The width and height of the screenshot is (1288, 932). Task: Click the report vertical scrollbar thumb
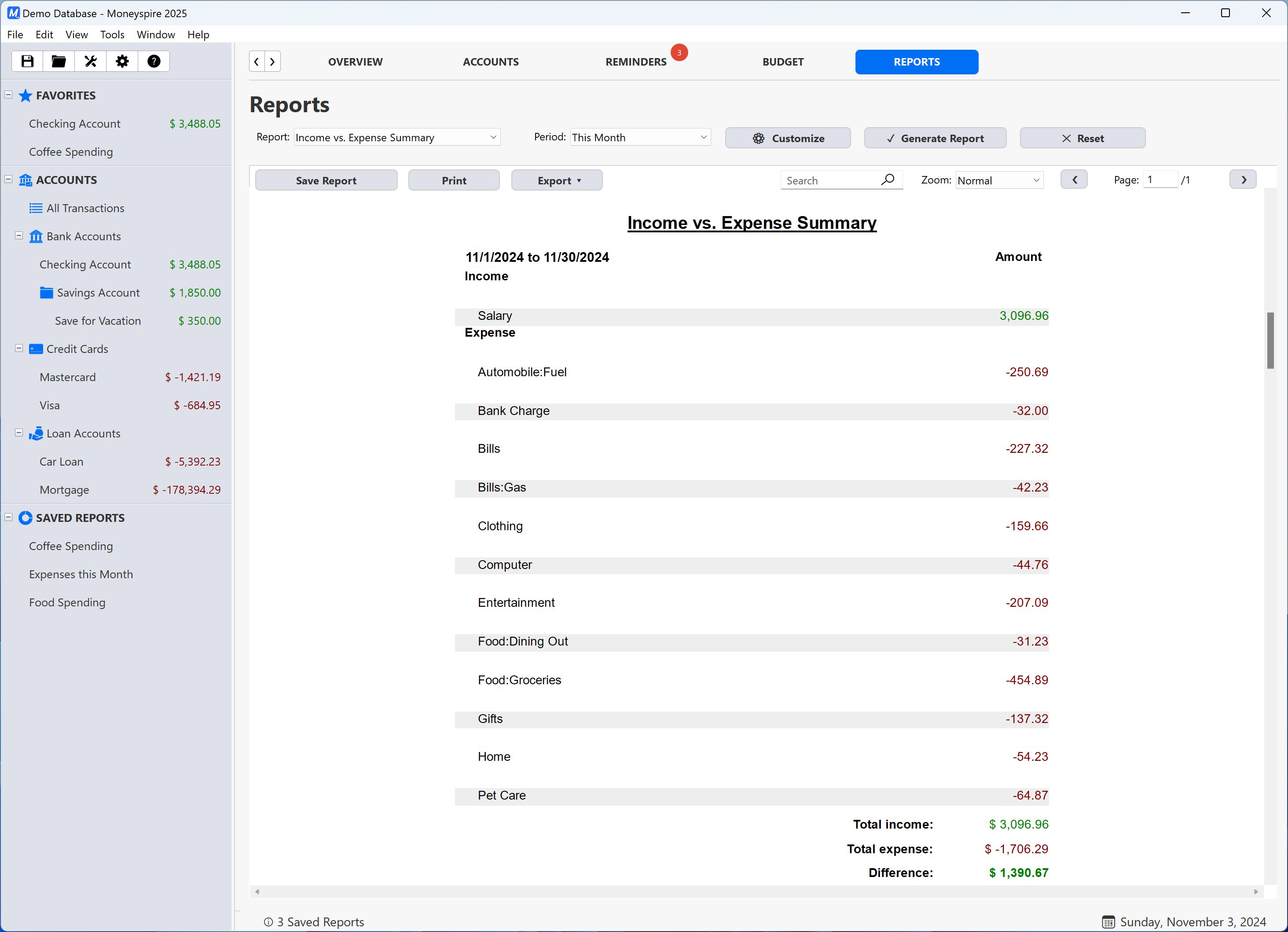1270,340
